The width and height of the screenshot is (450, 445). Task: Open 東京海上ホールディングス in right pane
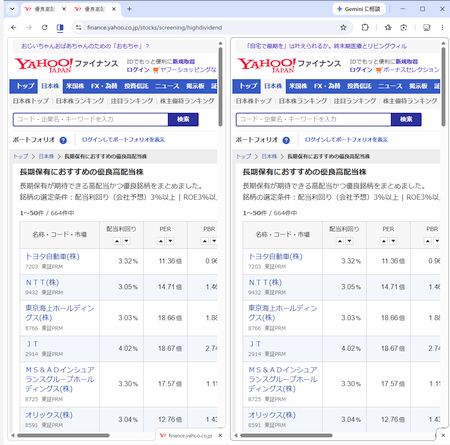click(283, 313)
